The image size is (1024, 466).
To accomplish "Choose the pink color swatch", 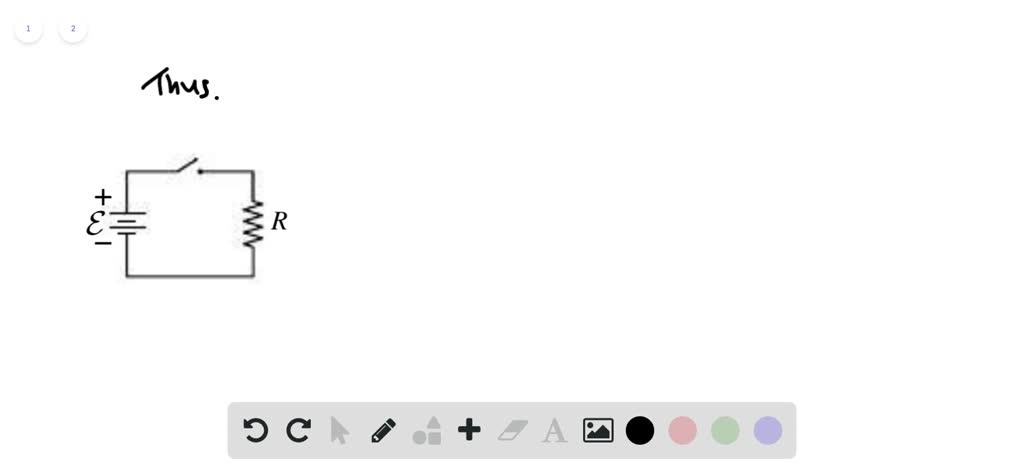I will (x=682, y=431).
